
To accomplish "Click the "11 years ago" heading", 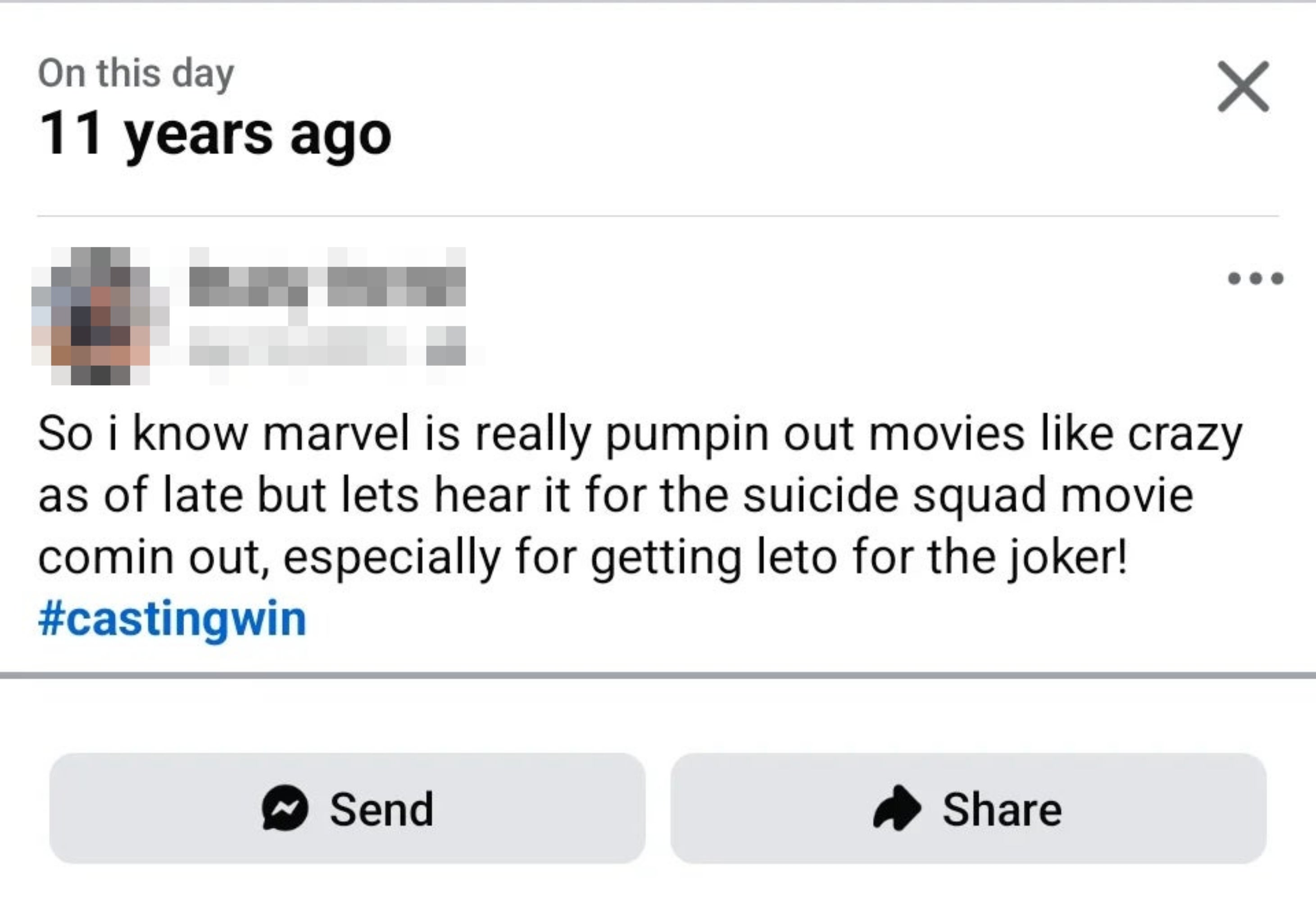I will click(x=215, y=134).
